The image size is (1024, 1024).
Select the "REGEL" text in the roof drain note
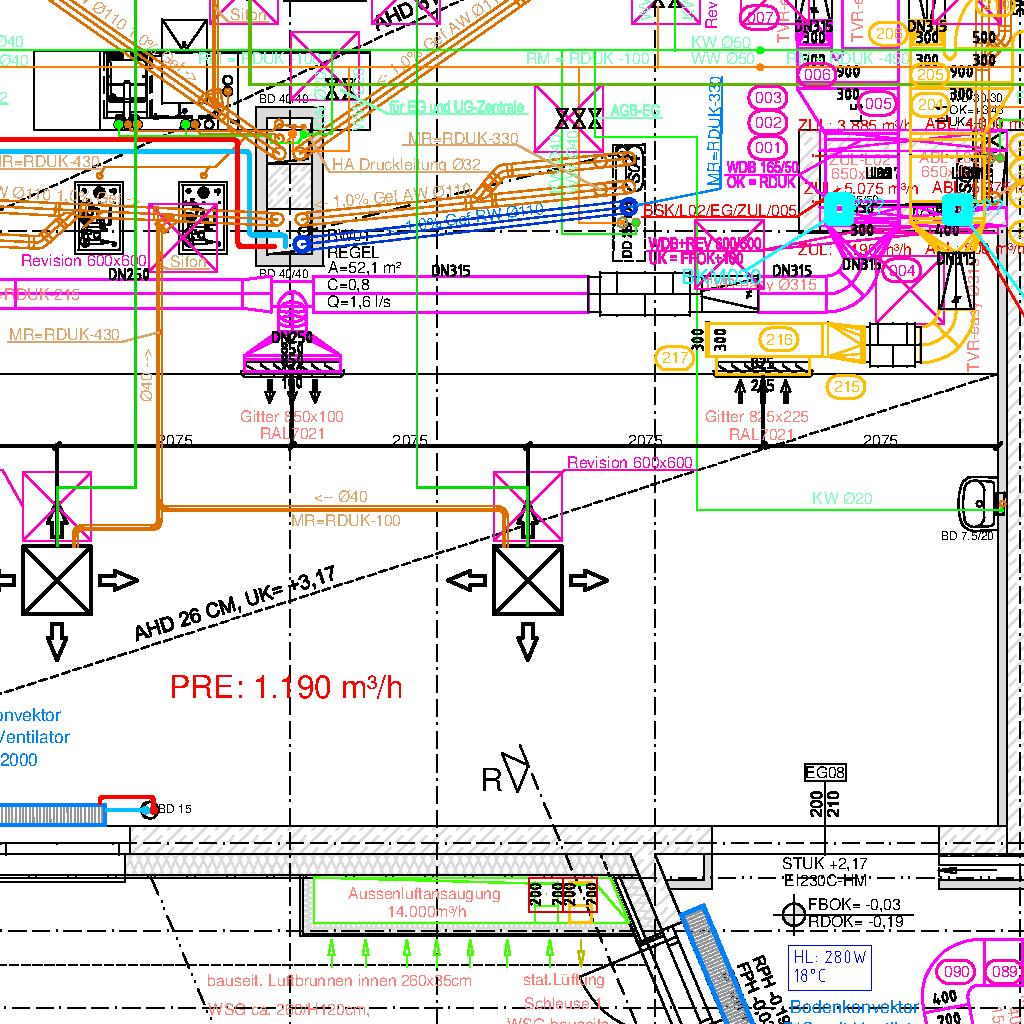click(353, 253)
